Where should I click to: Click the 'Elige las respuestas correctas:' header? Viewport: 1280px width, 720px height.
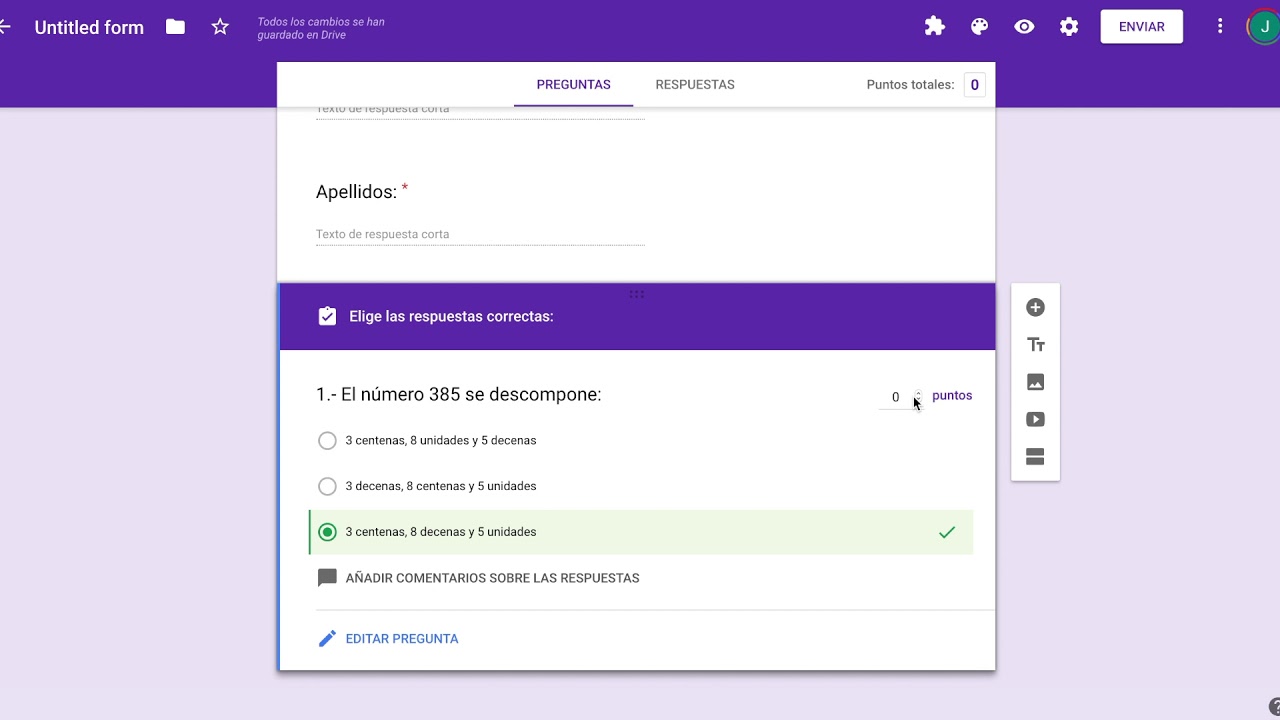click(451, 316)
